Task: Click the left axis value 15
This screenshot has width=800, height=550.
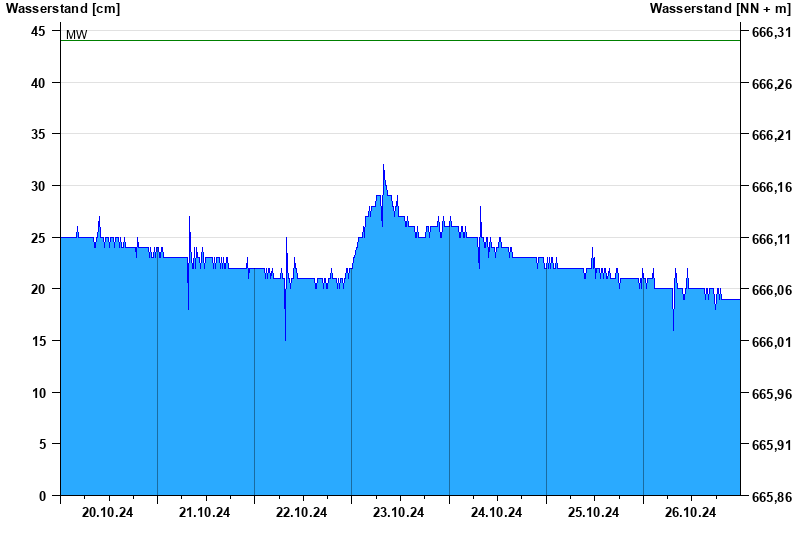Action: 38,341
